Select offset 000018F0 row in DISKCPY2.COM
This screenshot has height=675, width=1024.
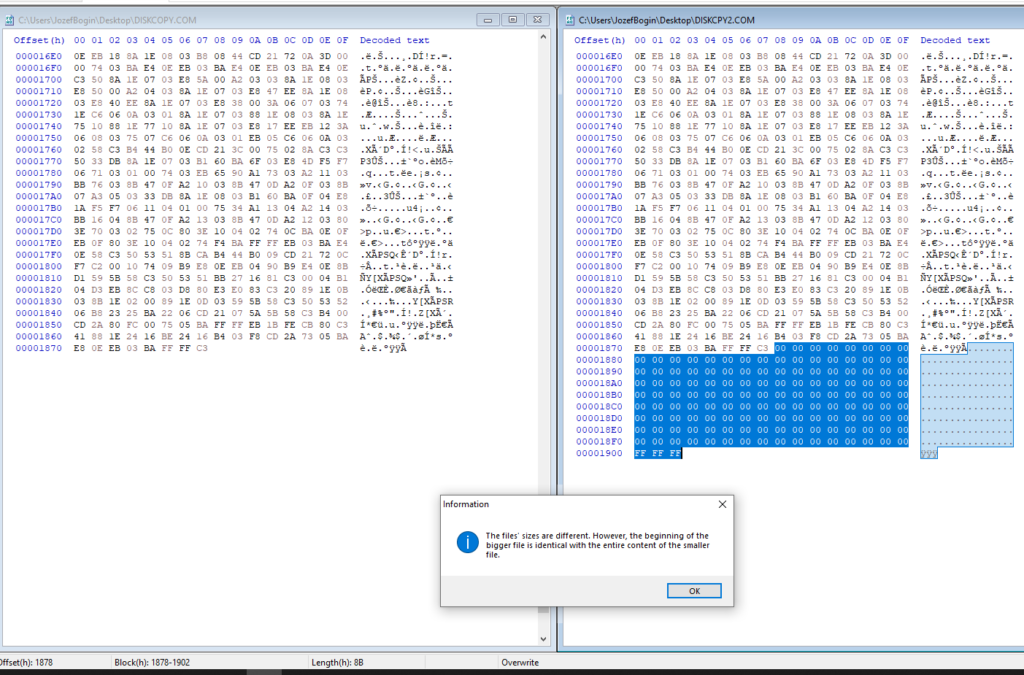795,442
